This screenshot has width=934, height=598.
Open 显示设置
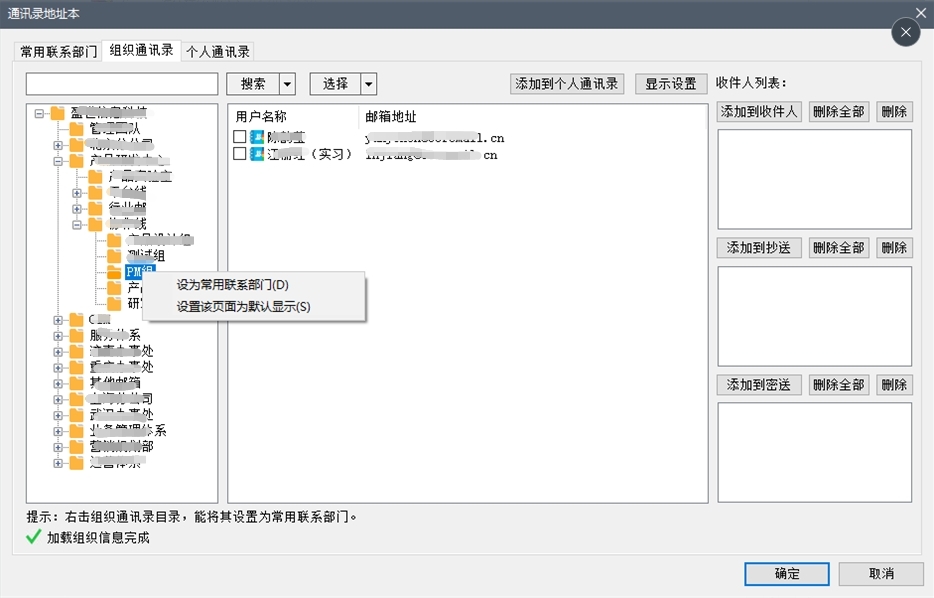670,83
